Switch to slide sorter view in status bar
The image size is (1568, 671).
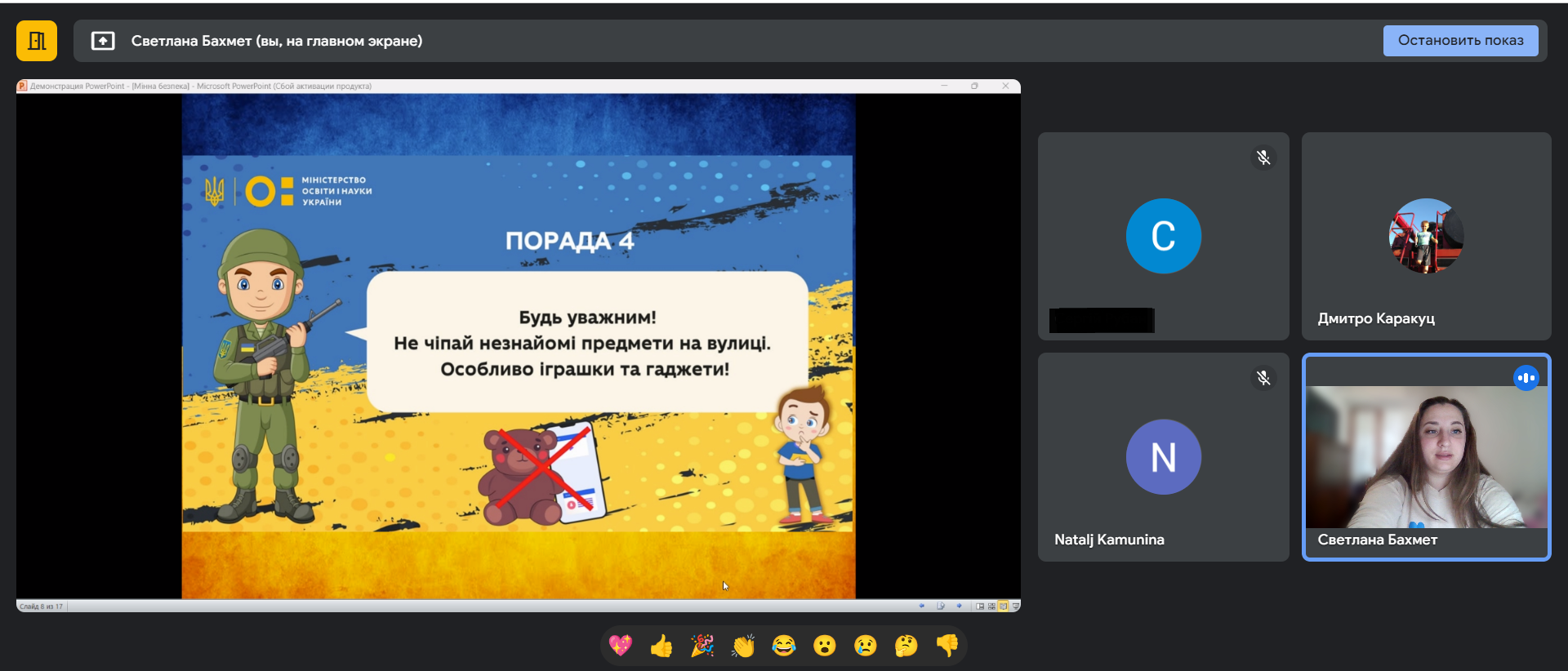click(x=991, y=606)
